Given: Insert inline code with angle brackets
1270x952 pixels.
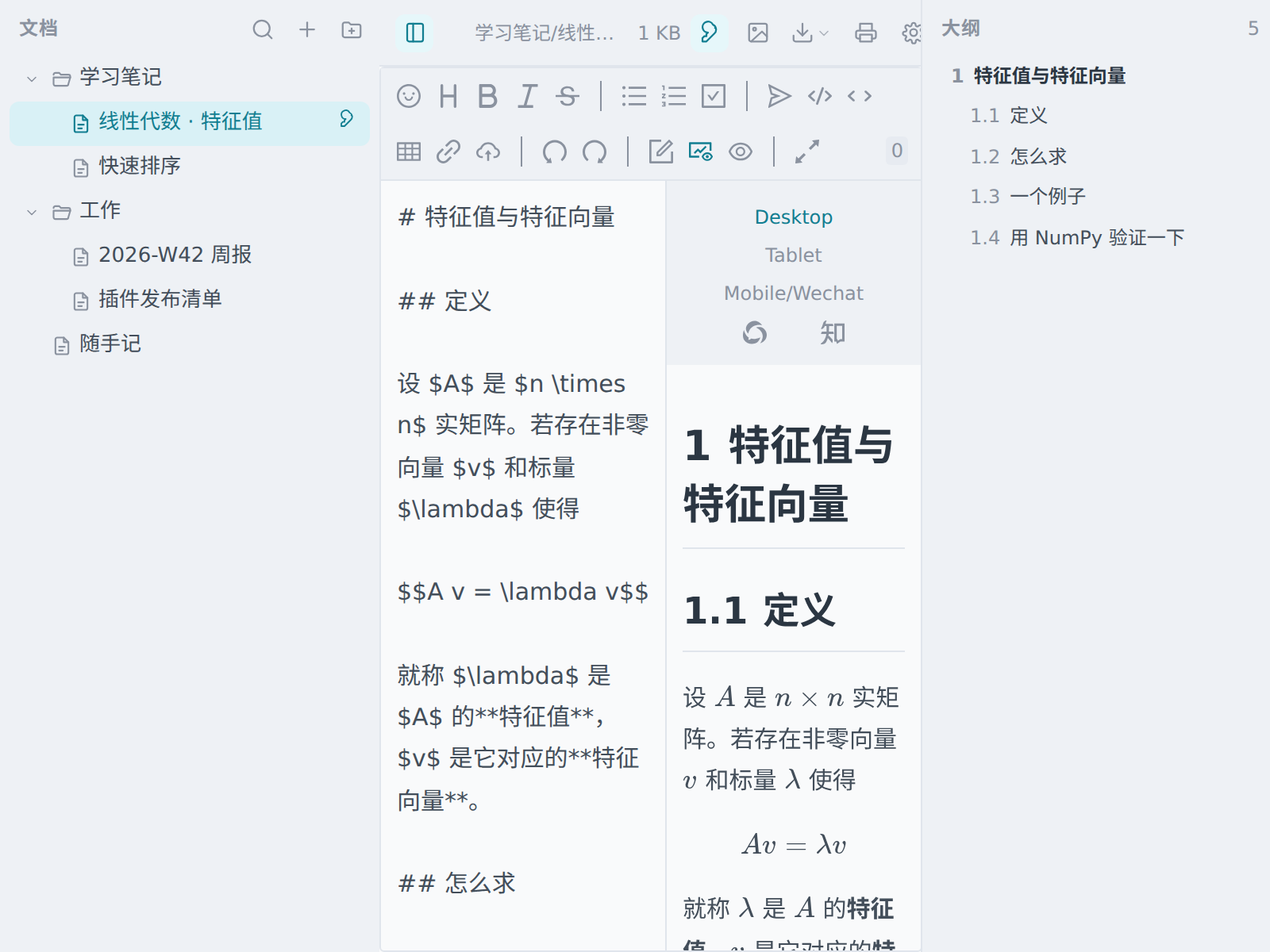Looking at the screenshot, I should (x=860, y=96).
